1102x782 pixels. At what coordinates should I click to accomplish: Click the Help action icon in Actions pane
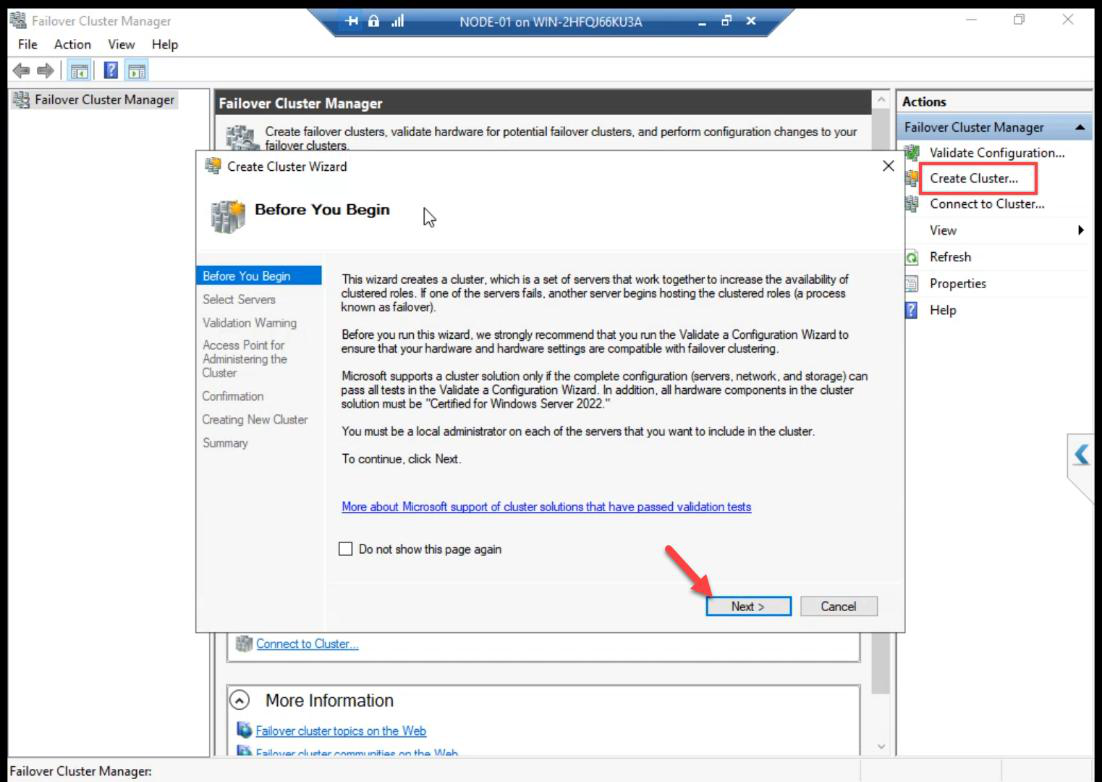pos(912,310)
